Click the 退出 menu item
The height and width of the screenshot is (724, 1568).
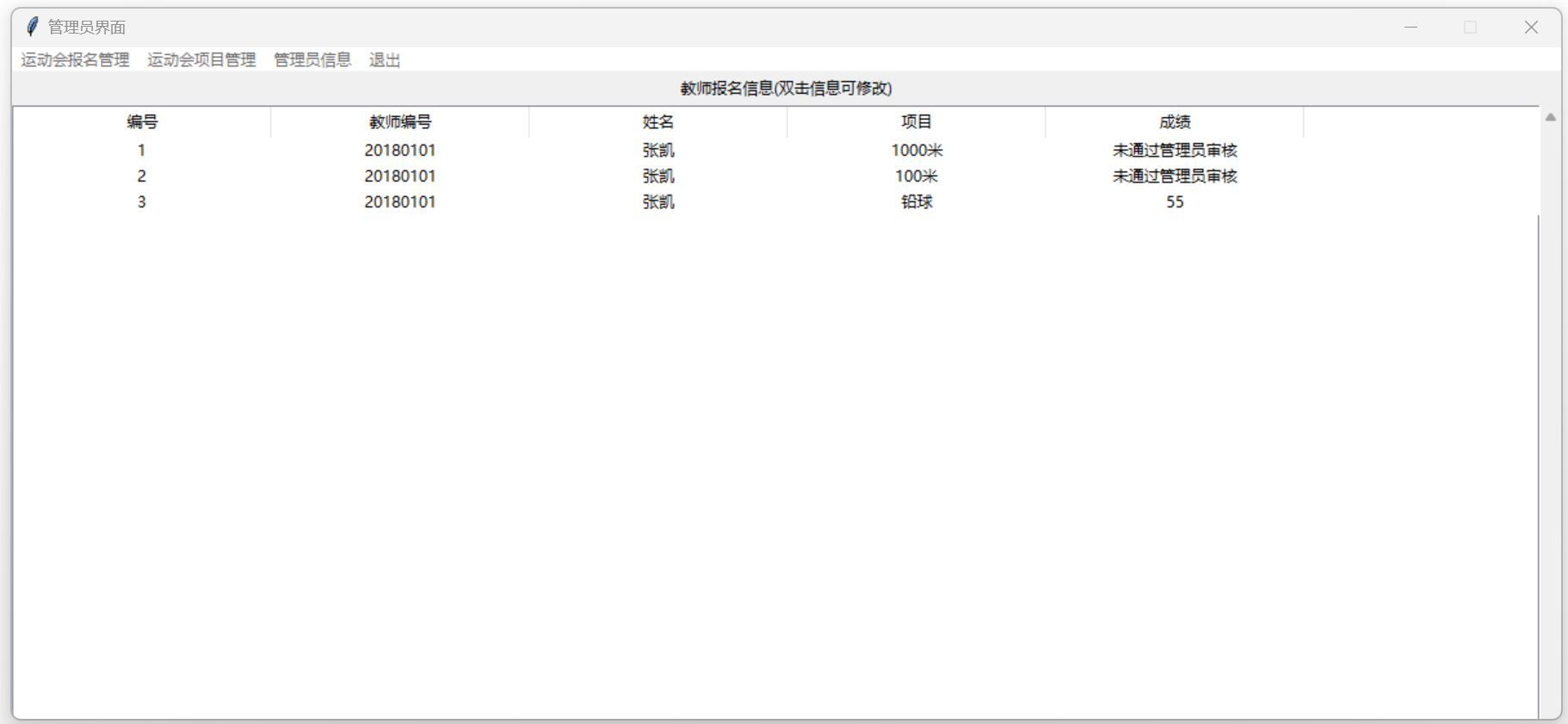click(385, 59)
